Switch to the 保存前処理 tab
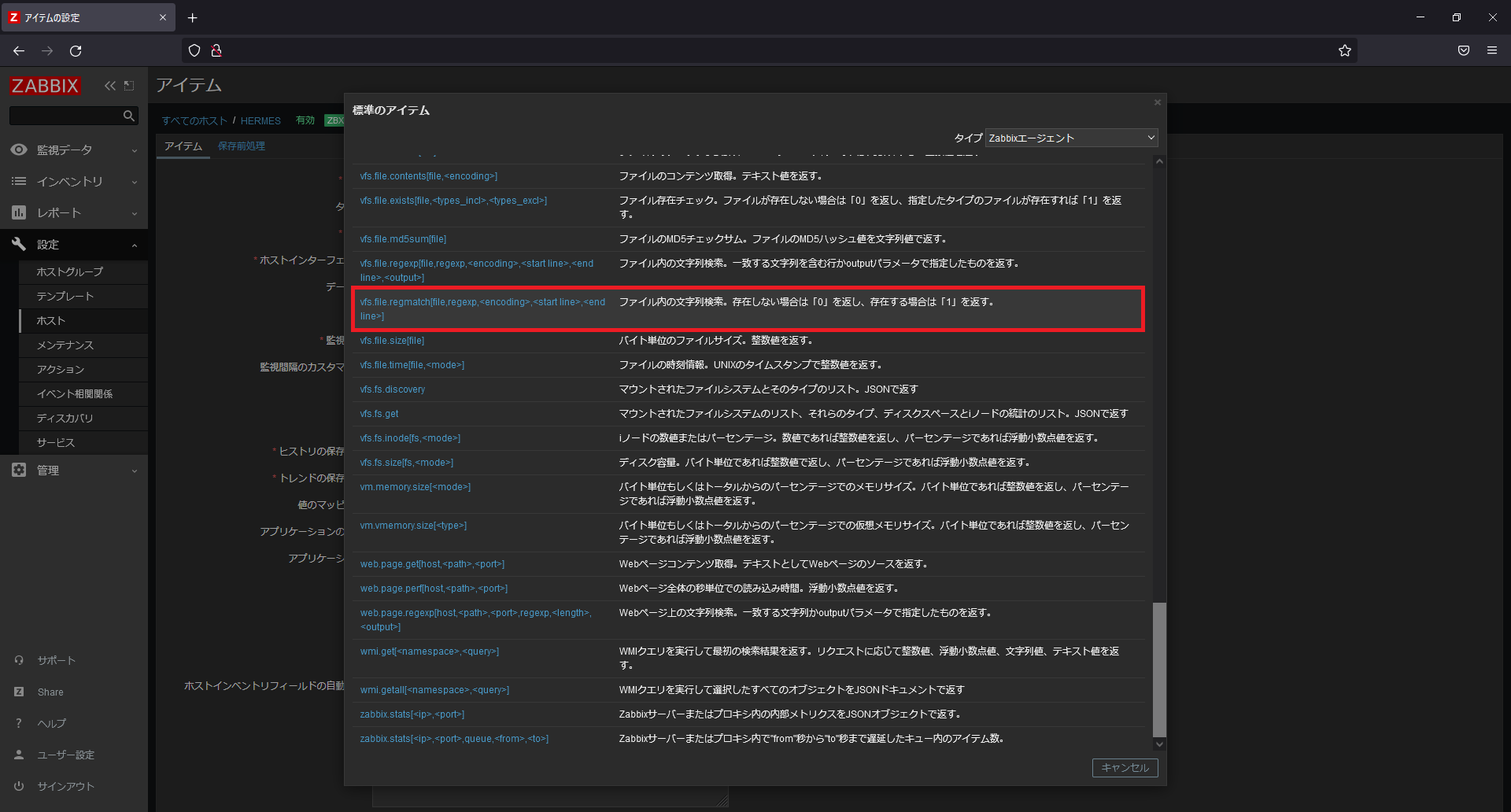Viewport: 1511px width, 812px height. (241, 146)
